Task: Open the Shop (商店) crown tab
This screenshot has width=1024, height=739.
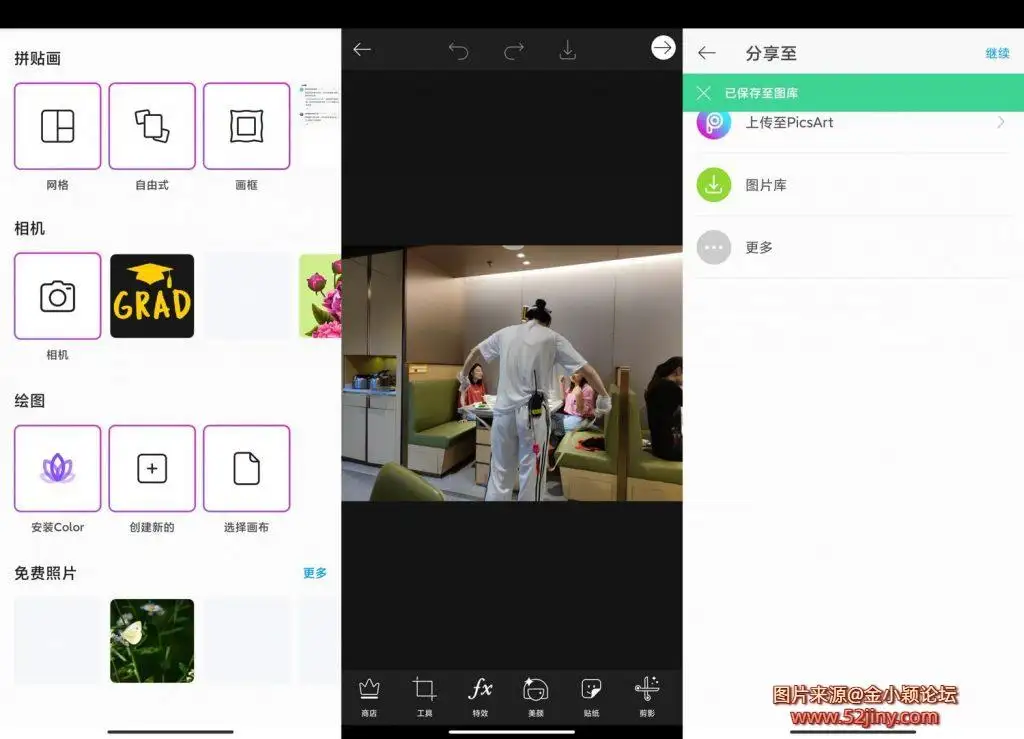Action: [369, 689]
